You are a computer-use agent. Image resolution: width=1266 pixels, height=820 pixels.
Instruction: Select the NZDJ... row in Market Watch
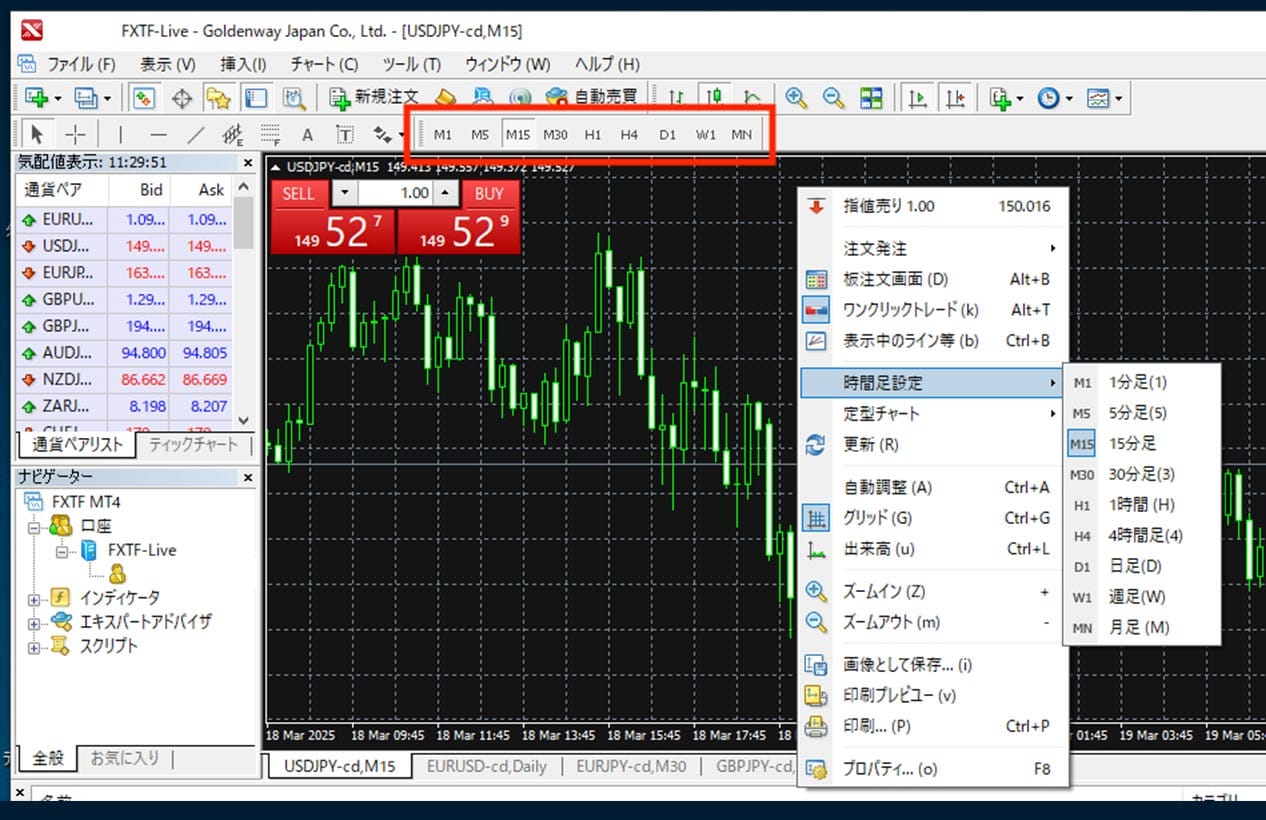(124, 380)
